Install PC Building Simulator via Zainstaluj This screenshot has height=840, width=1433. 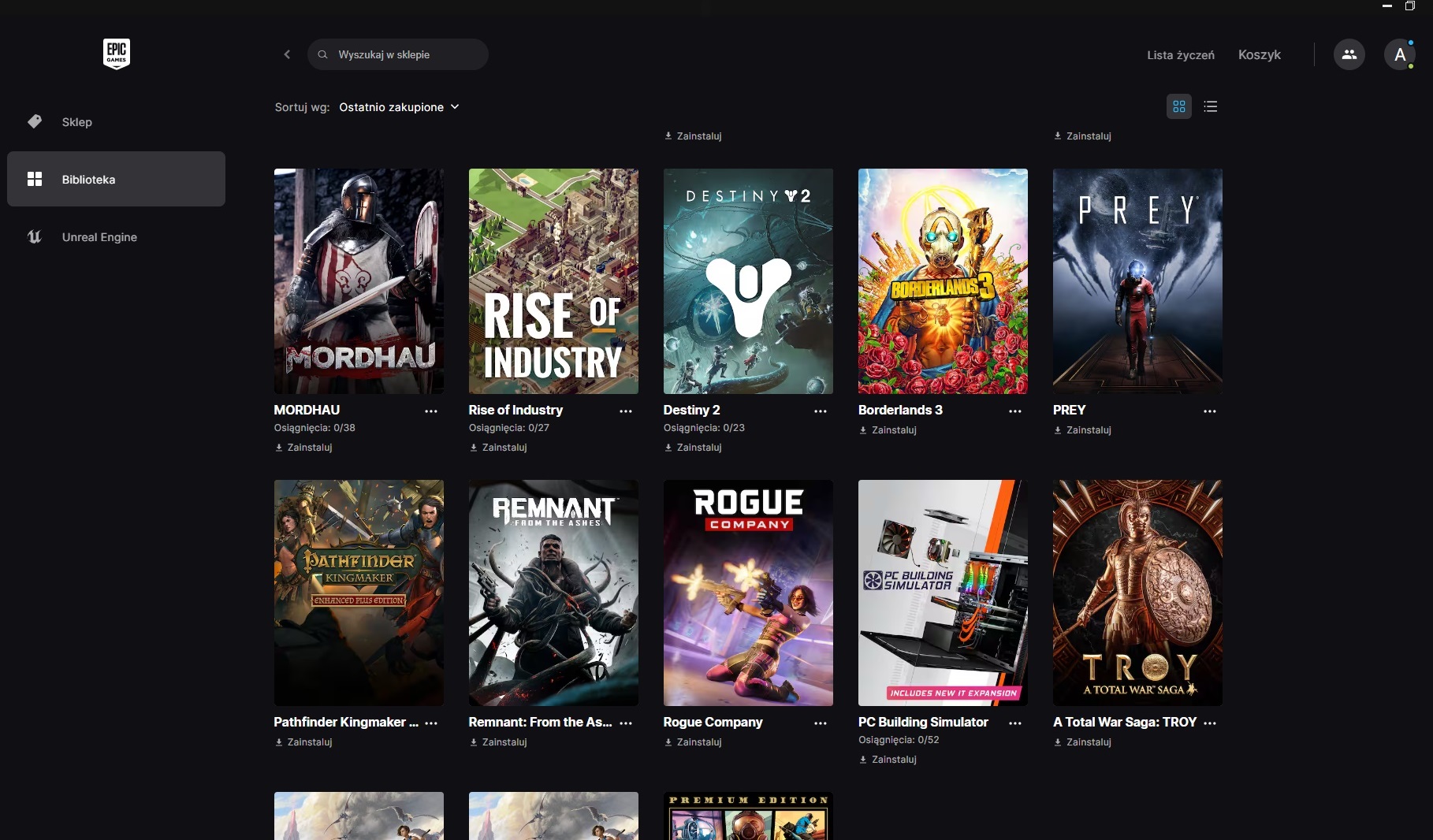coord(888,759)
